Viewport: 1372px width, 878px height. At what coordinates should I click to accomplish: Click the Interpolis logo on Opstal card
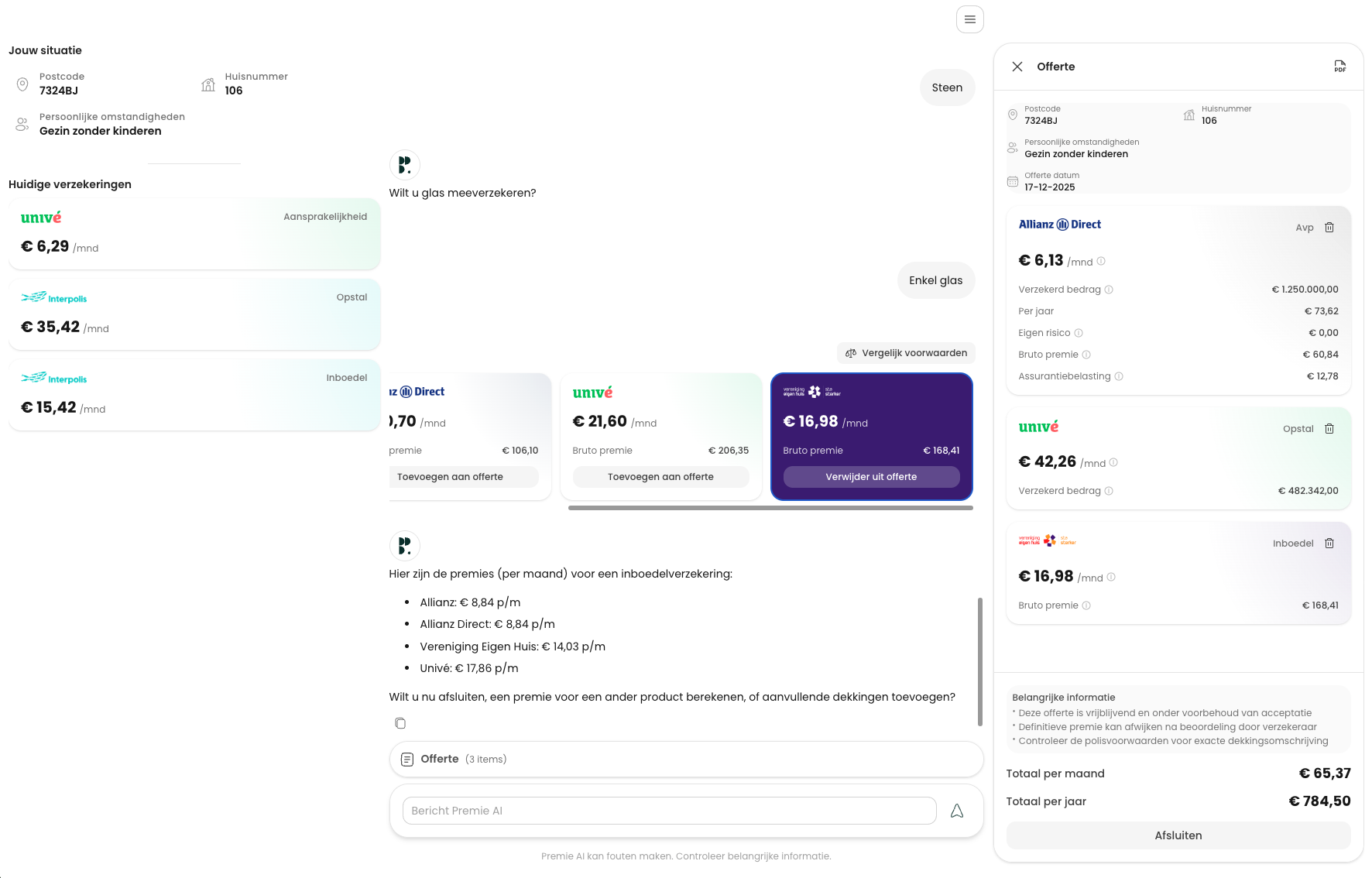pyautogui.click(x=53, y=298)
